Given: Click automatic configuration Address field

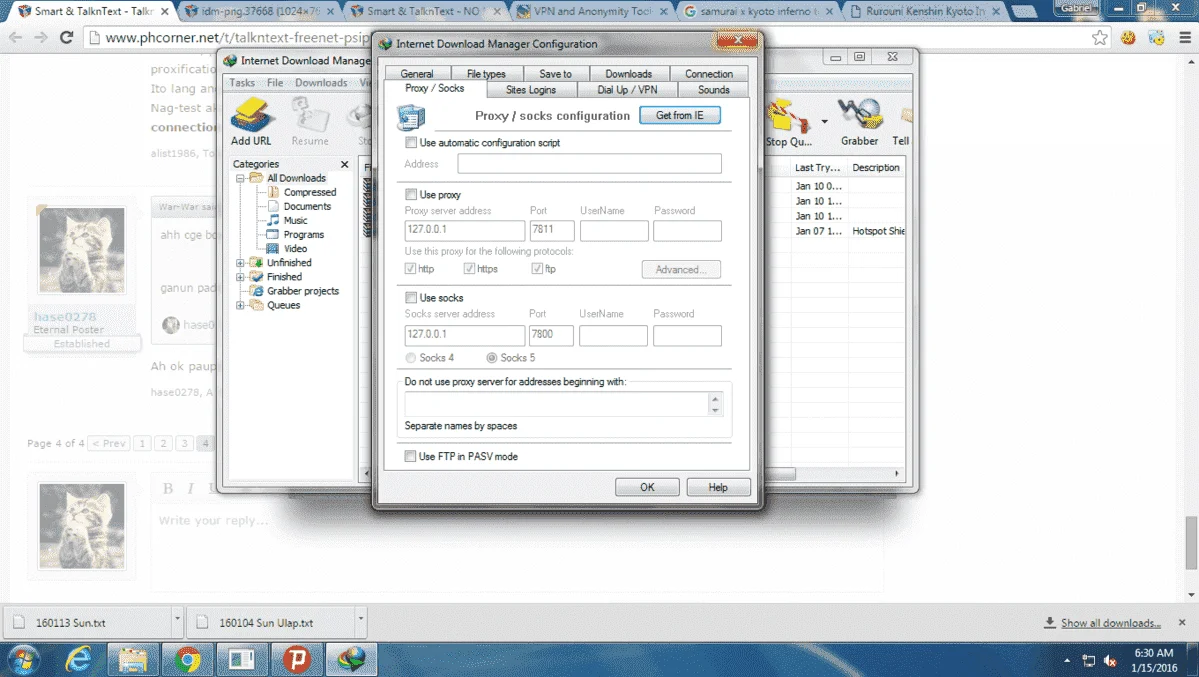Looking at the screenshot, I should [x=589, y=164].
